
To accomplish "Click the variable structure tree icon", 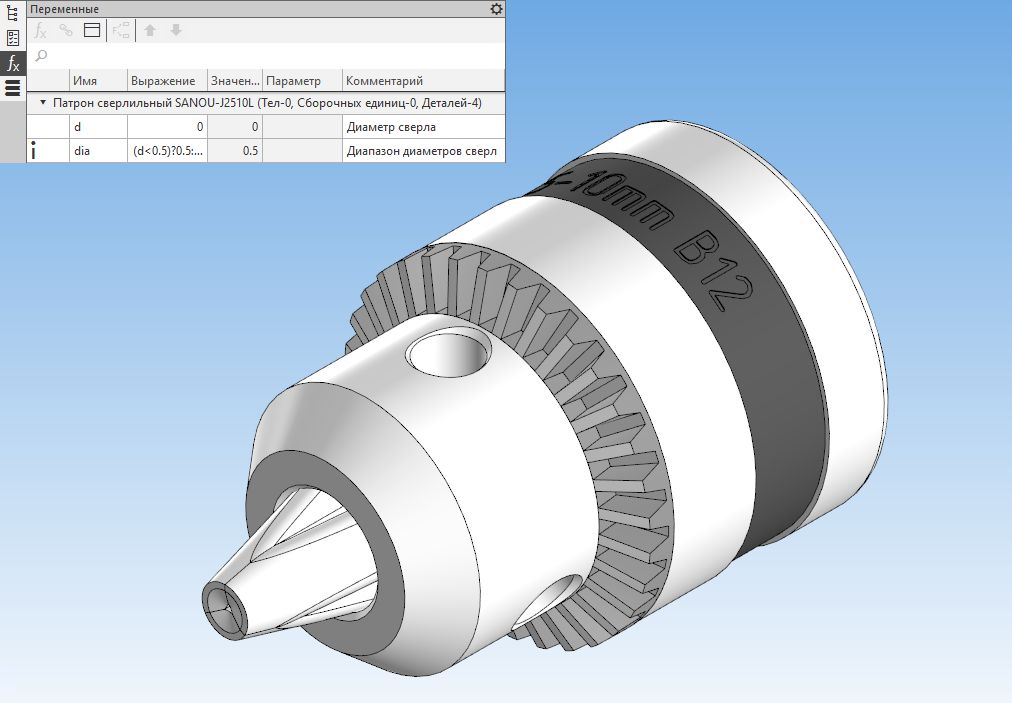I will pos(121,30).
